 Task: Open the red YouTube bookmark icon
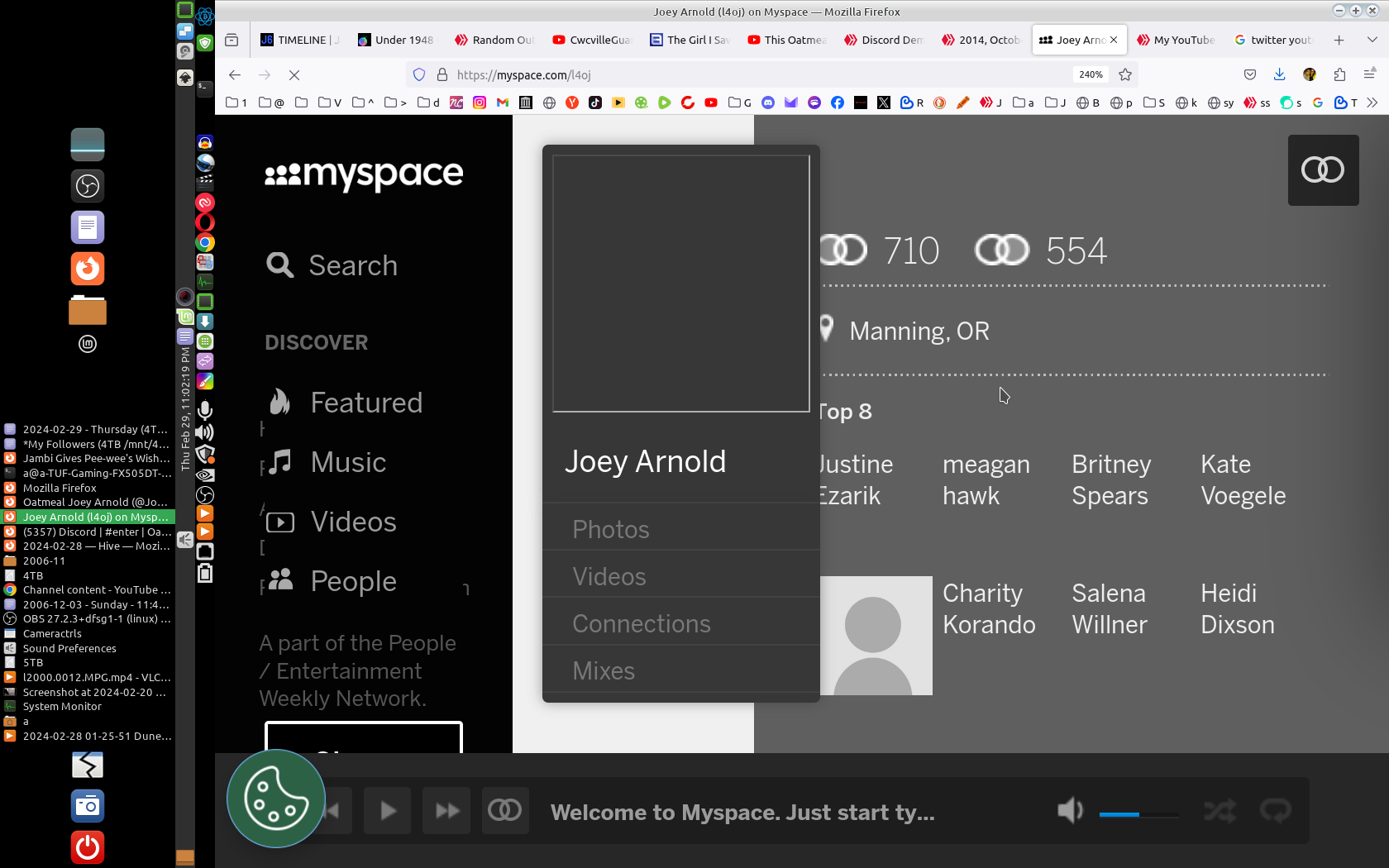[711, 103]
